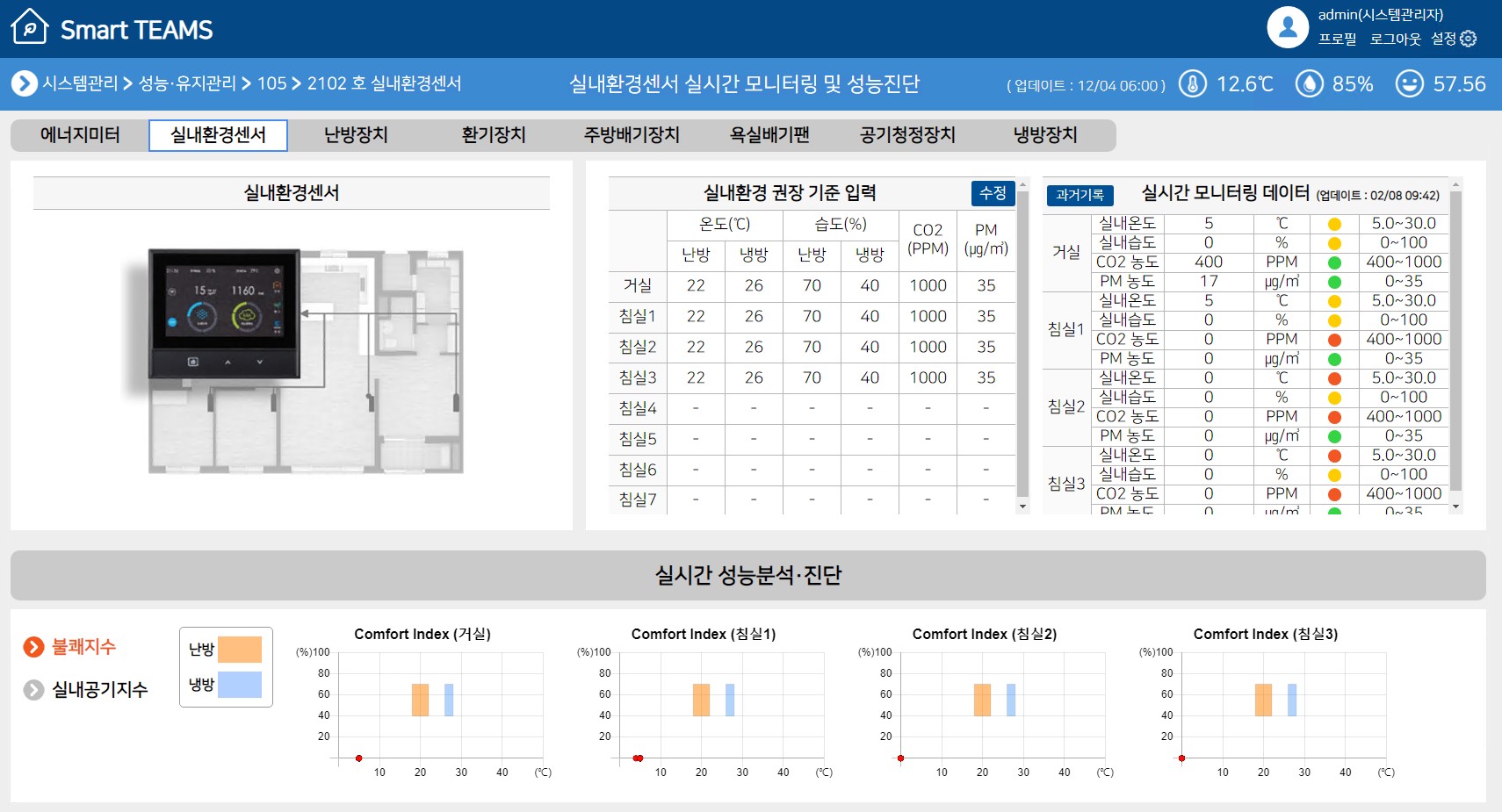
Task: Click the Comfort Index (침실3) chart title
Action: coord(1265,634)
